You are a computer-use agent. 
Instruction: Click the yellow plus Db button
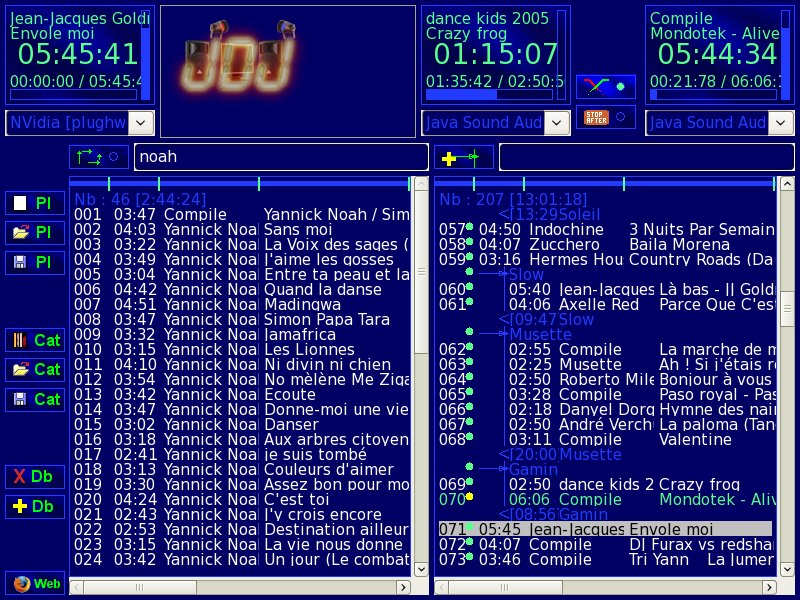[x=35, y=507]
